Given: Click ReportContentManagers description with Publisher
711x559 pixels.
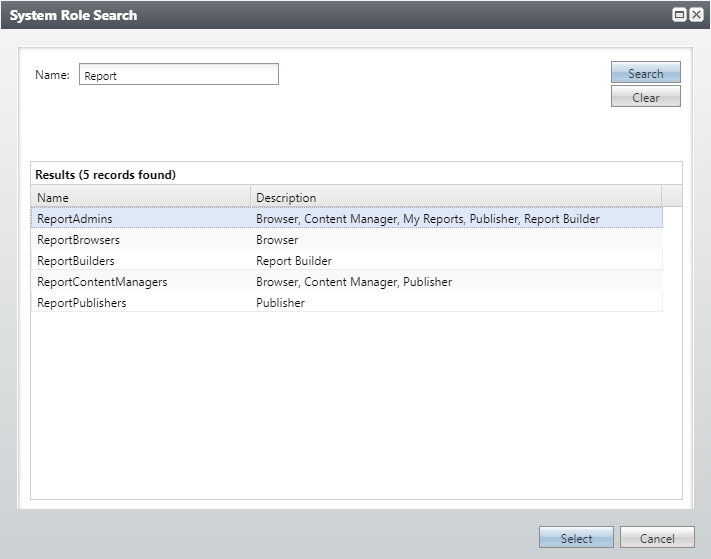Looking at the screenshot, I should click(x=354, y=282).
